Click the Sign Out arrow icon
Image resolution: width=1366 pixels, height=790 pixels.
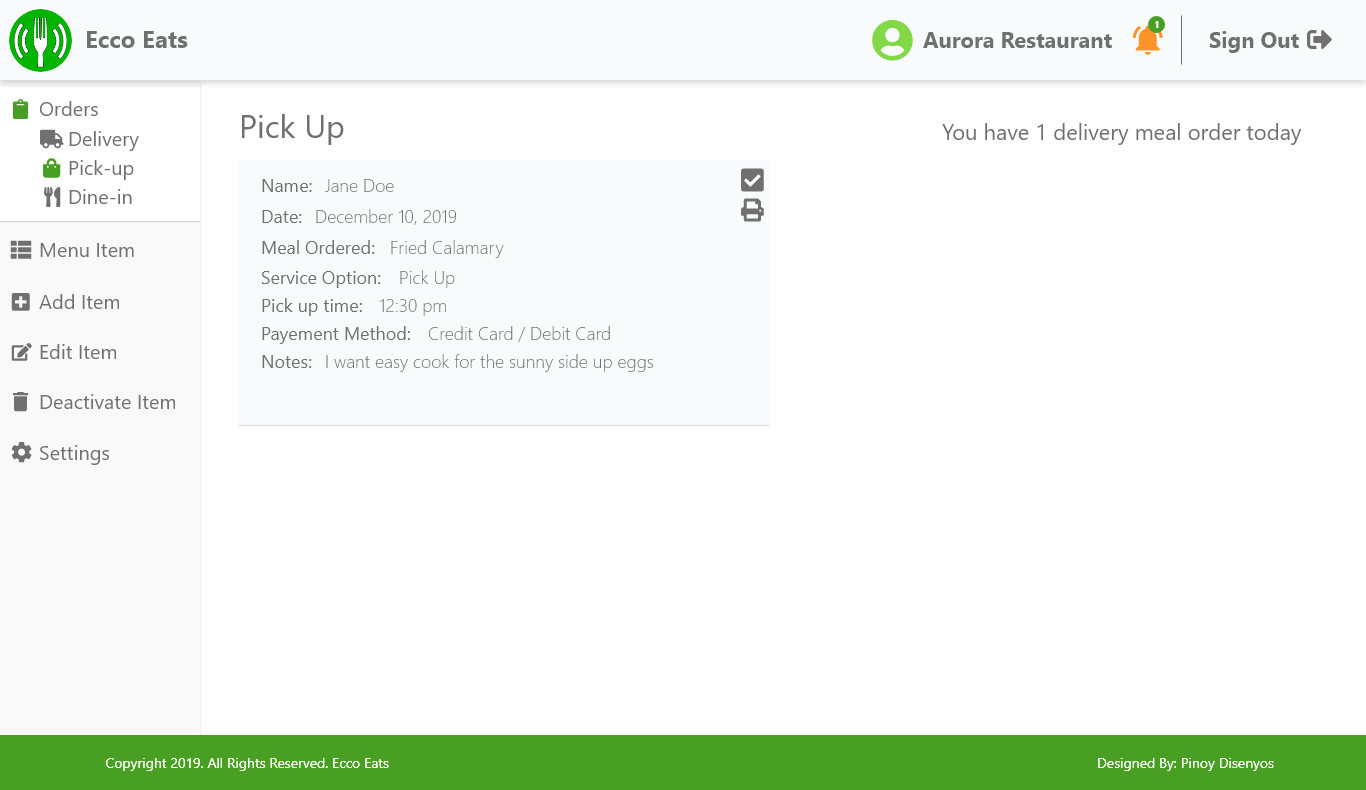[1320, 40]
